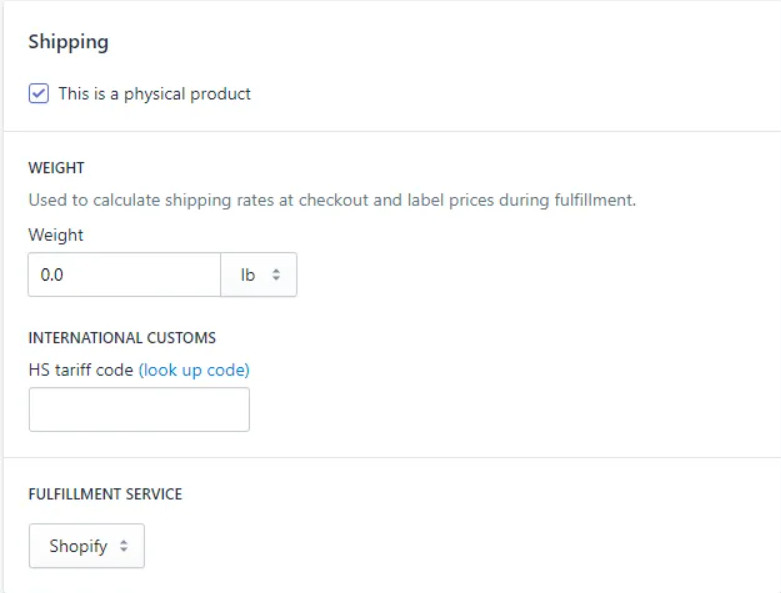The height and width of the screenshot is (593, 781).
Task: Open the lb weight unit dropdown
Action: [x=259, y=274]
